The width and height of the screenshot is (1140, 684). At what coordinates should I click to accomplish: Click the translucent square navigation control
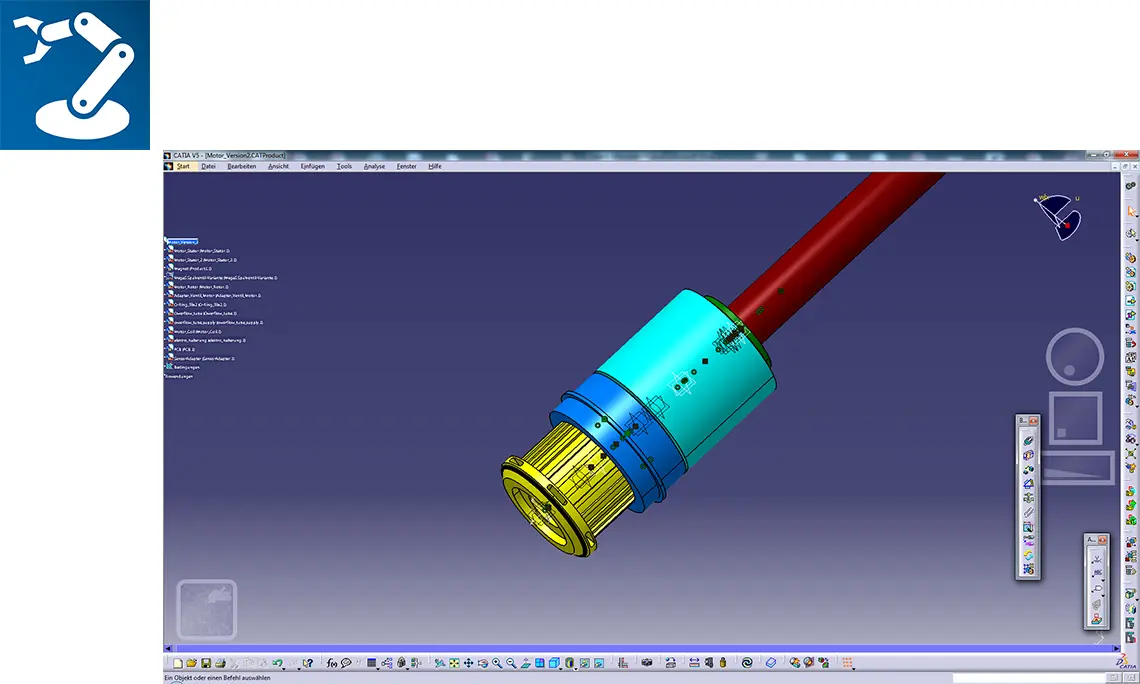click(x=1075, y=417)
